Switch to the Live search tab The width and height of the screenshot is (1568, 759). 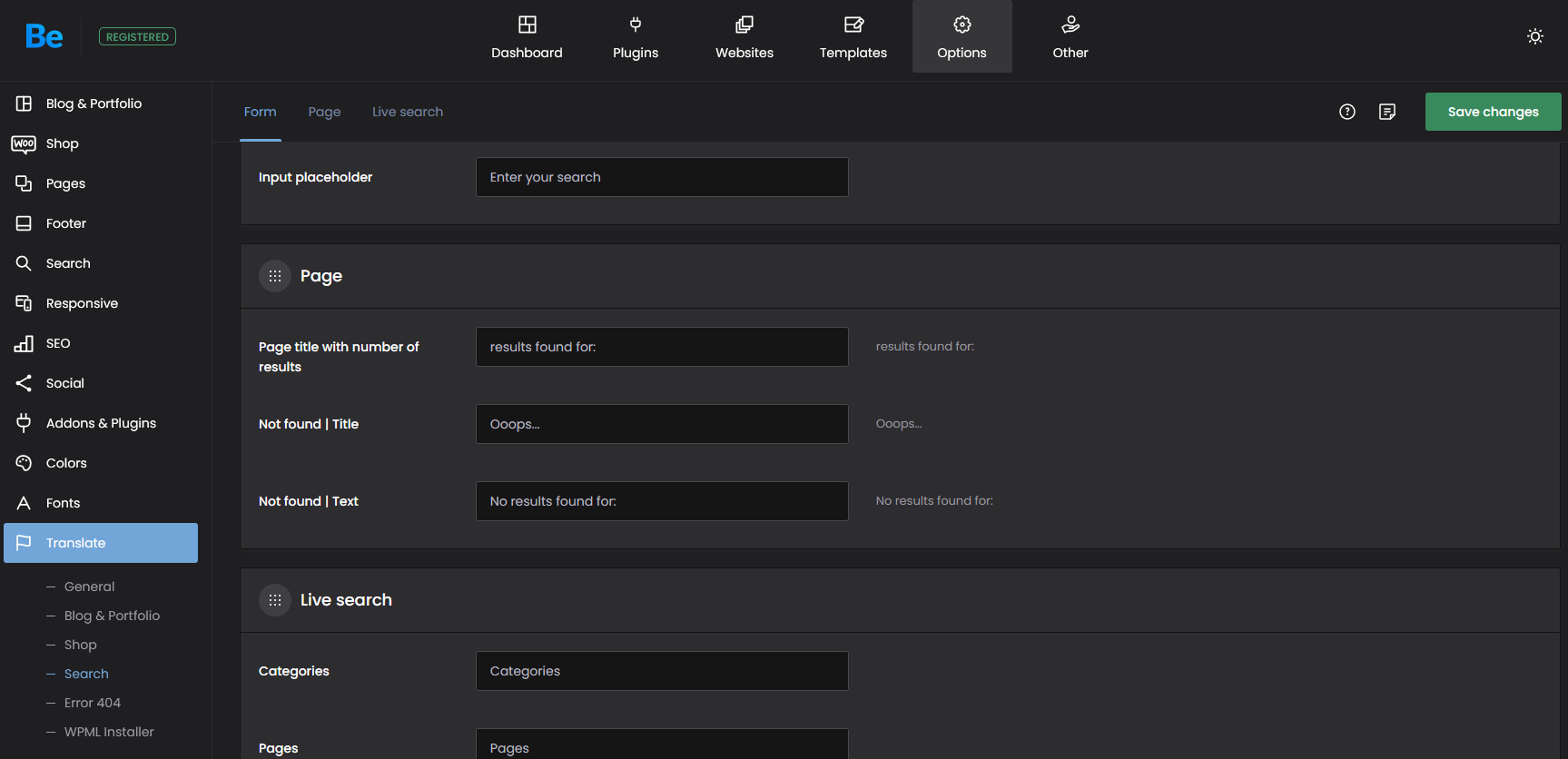coord(408,112)
